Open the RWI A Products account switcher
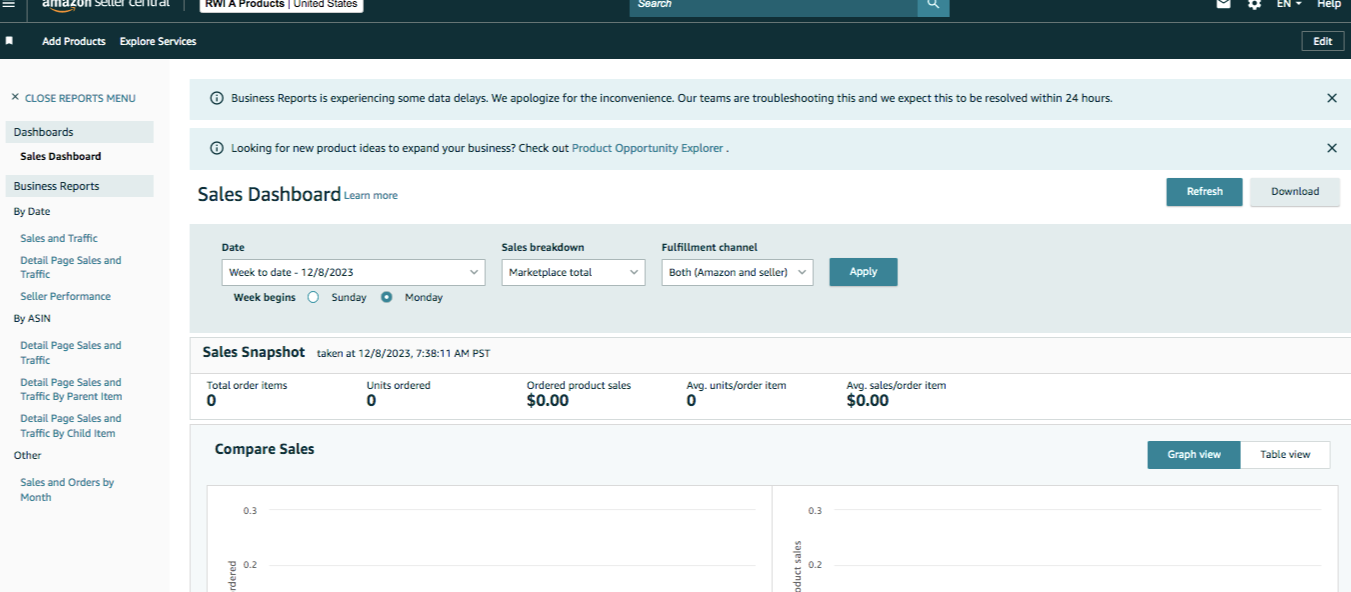This screenshot has width=1351, height=592. click(281, 4)
